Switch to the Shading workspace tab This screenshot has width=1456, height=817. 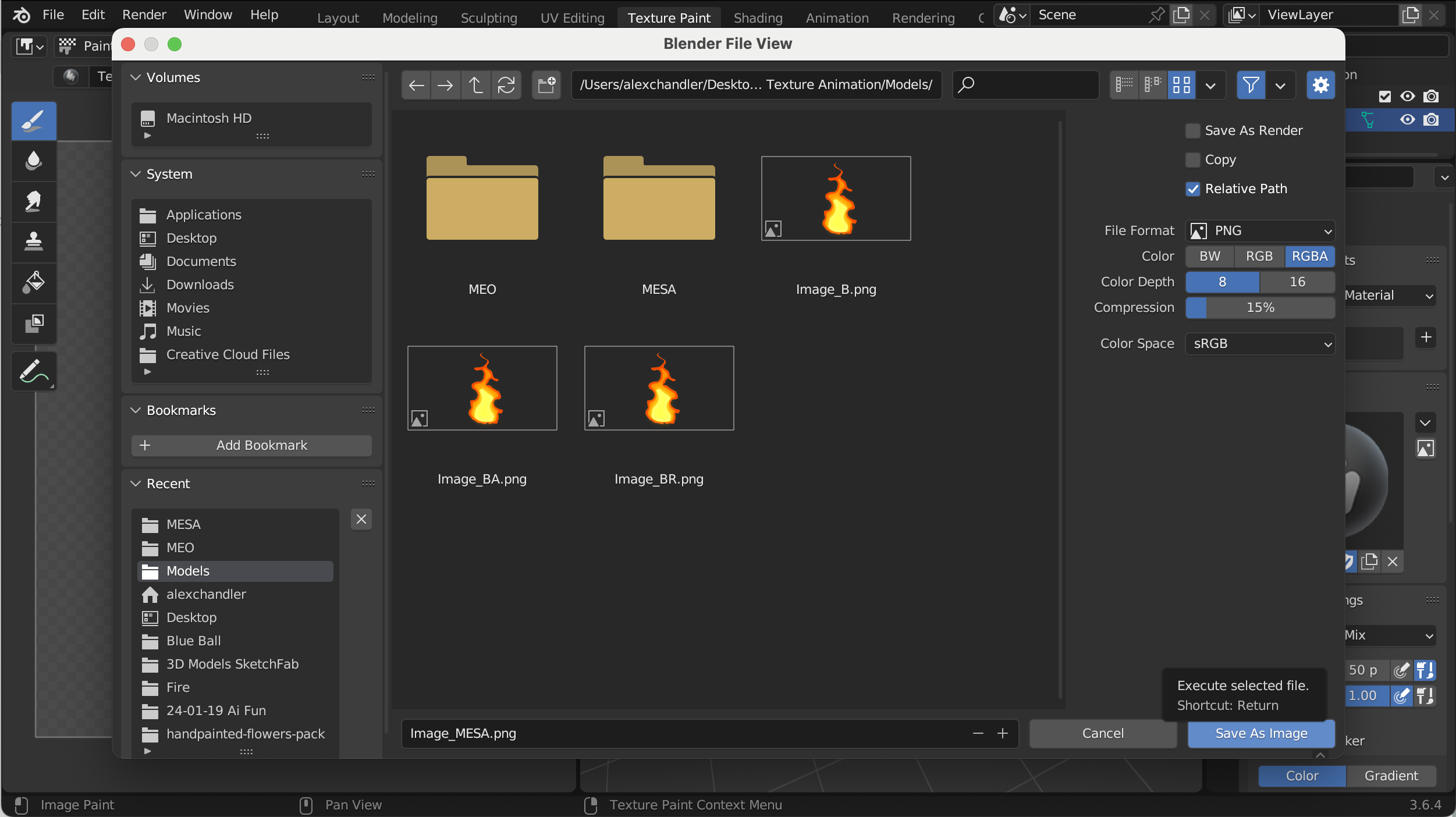[x=758, y=18]
